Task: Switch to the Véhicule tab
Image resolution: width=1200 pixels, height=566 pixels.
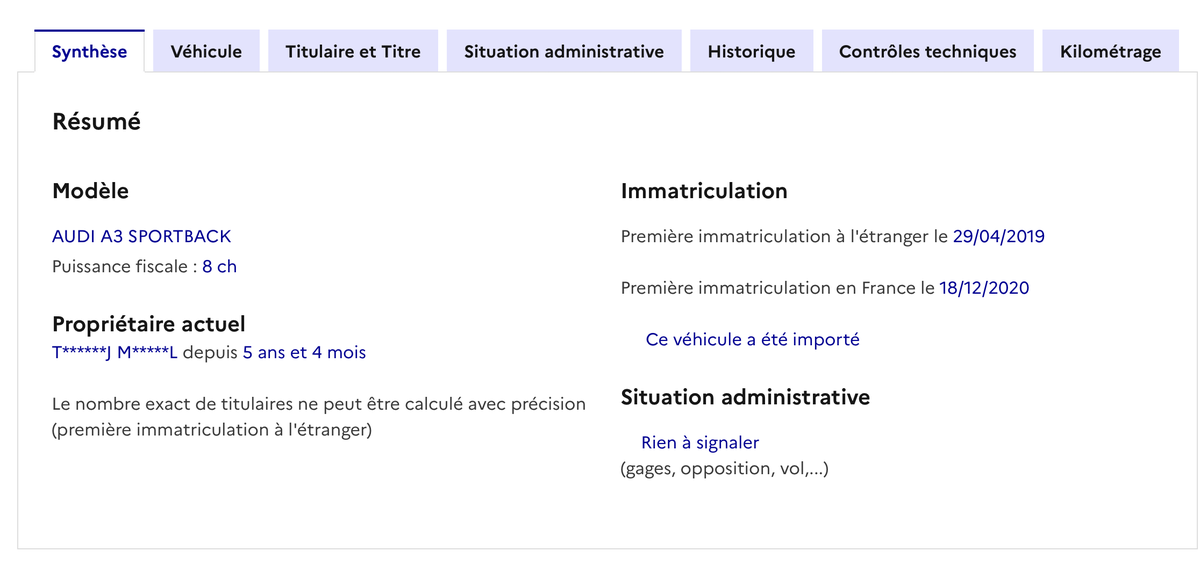Action: pyautogui.click(x=206, y=52)
